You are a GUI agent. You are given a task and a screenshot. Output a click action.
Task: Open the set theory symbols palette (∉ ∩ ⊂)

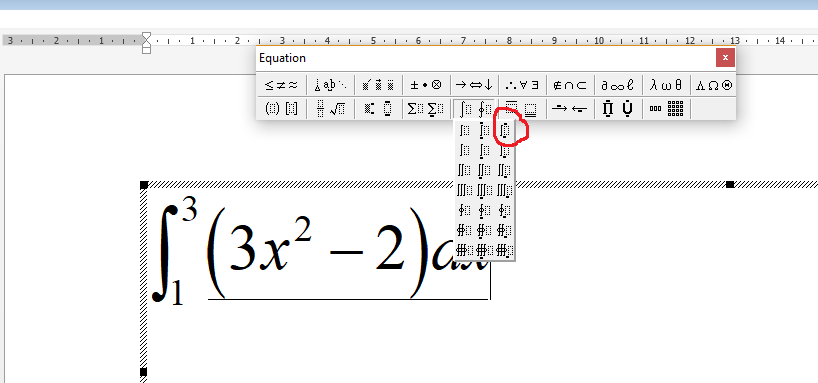(x=570, y=85)
